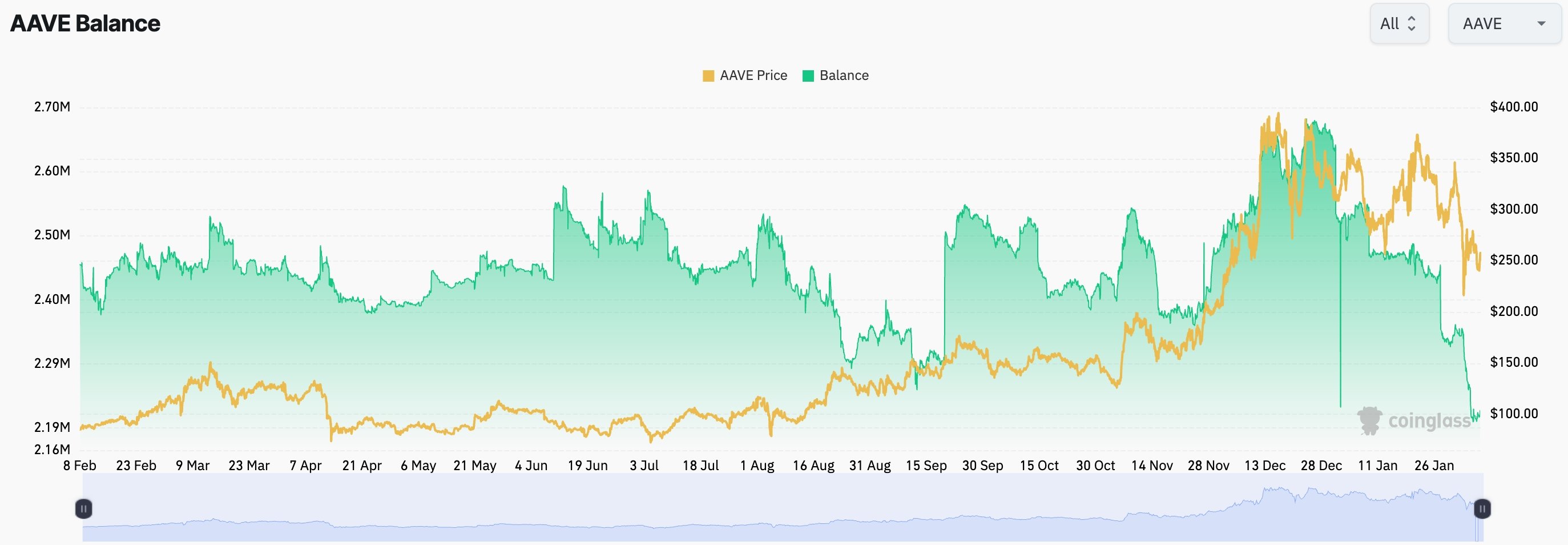Grab the left range slider handle
This screenshot has height=545, width=1568.
[84, 508]
